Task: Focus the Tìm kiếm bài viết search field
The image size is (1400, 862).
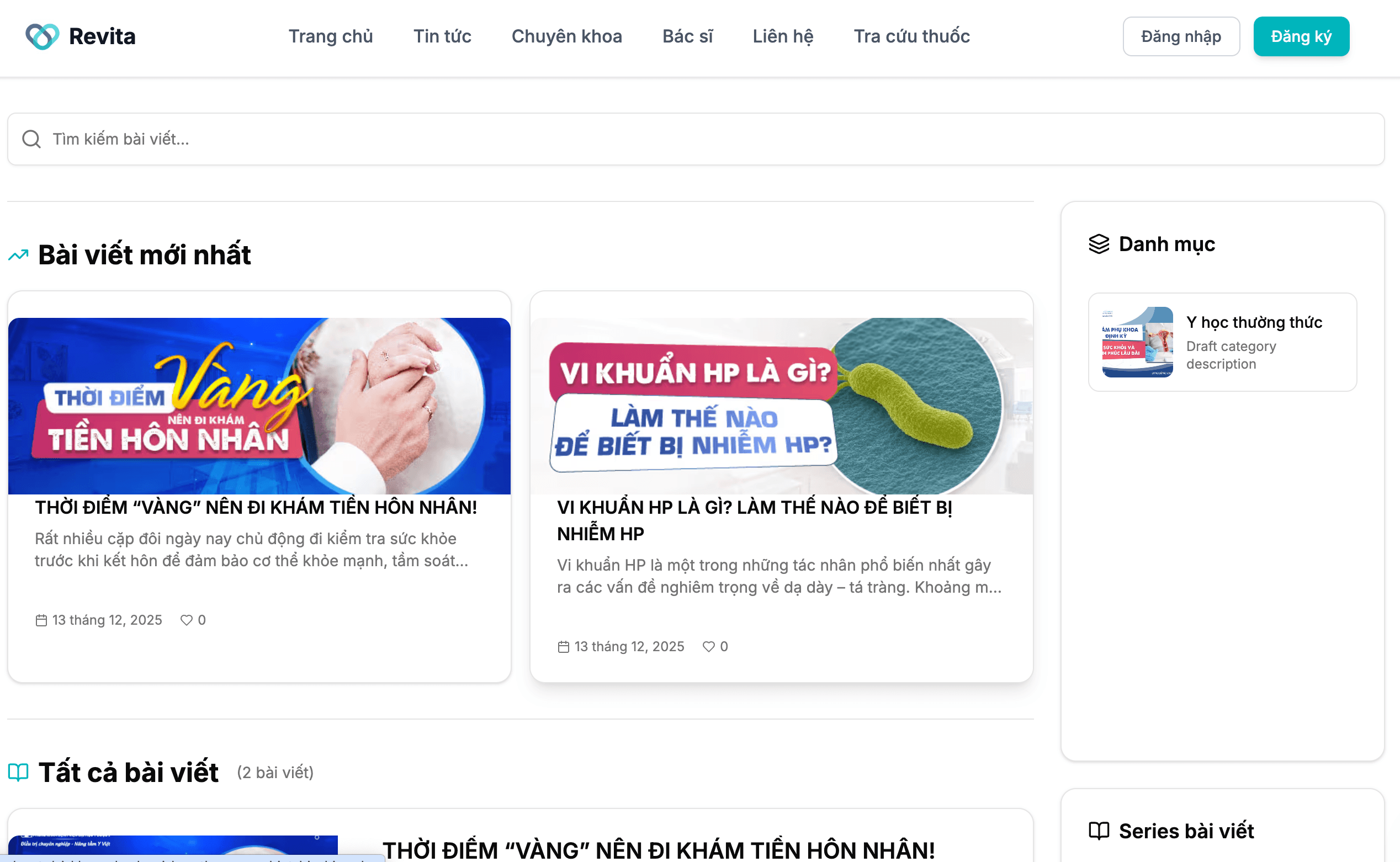Action: pos(696,139)
